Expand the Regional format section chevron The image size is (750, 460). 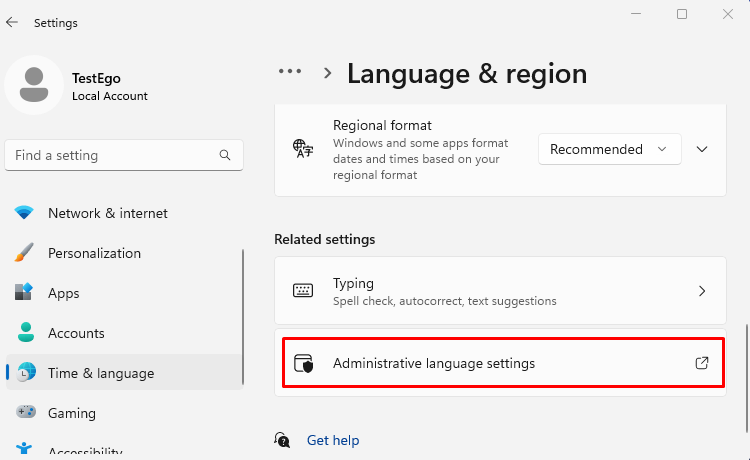click(x=702, y=149)
